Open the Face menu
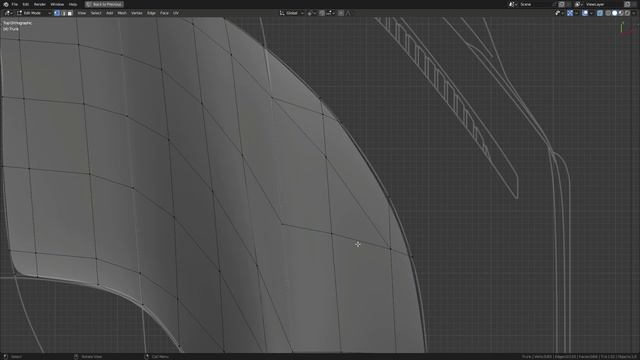Image resolution: width=640 pixels, height=360 pixels. pyautogui.click(x=164, y=13)
